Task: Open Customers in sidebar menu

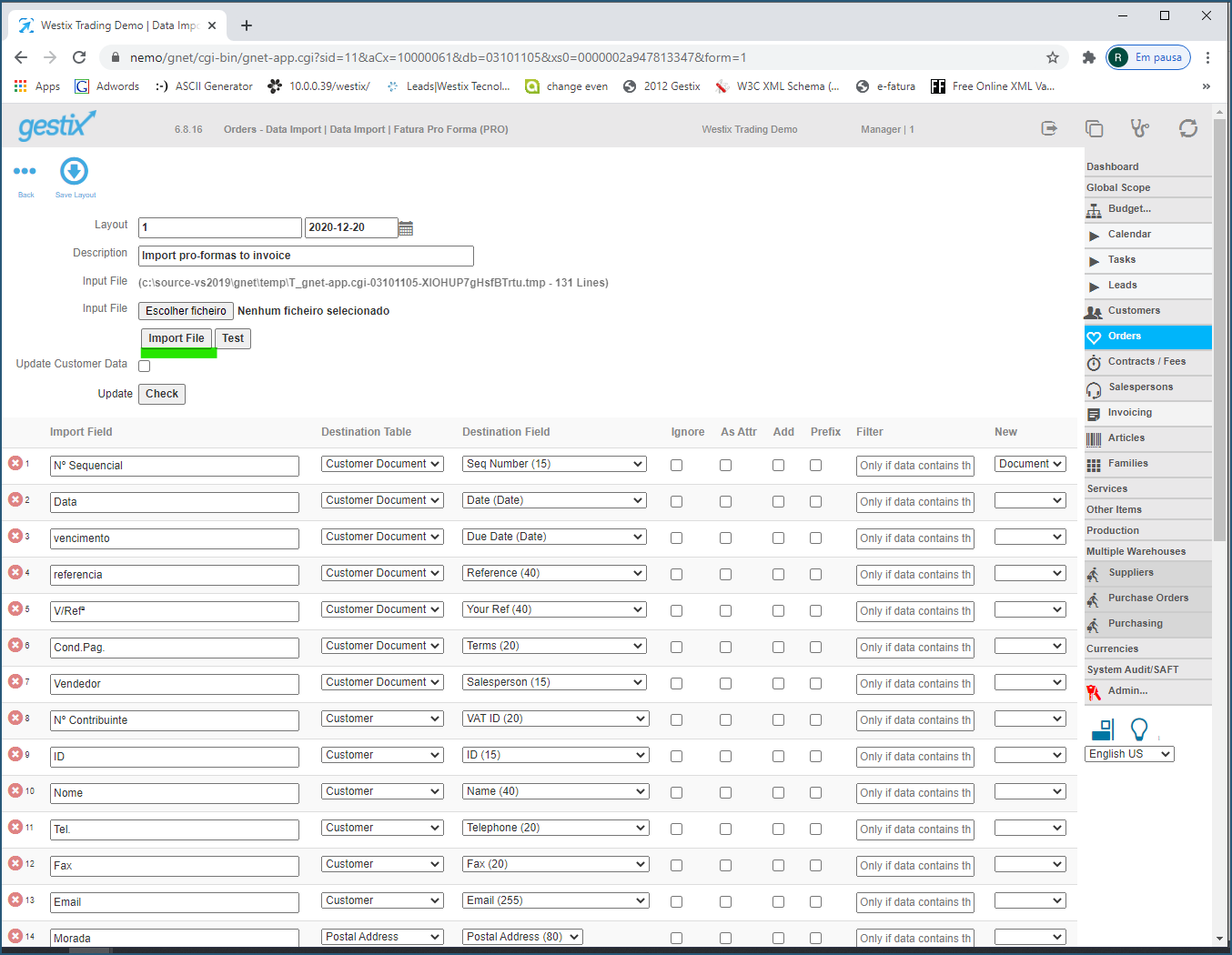Action: (x=1147, y=311)
